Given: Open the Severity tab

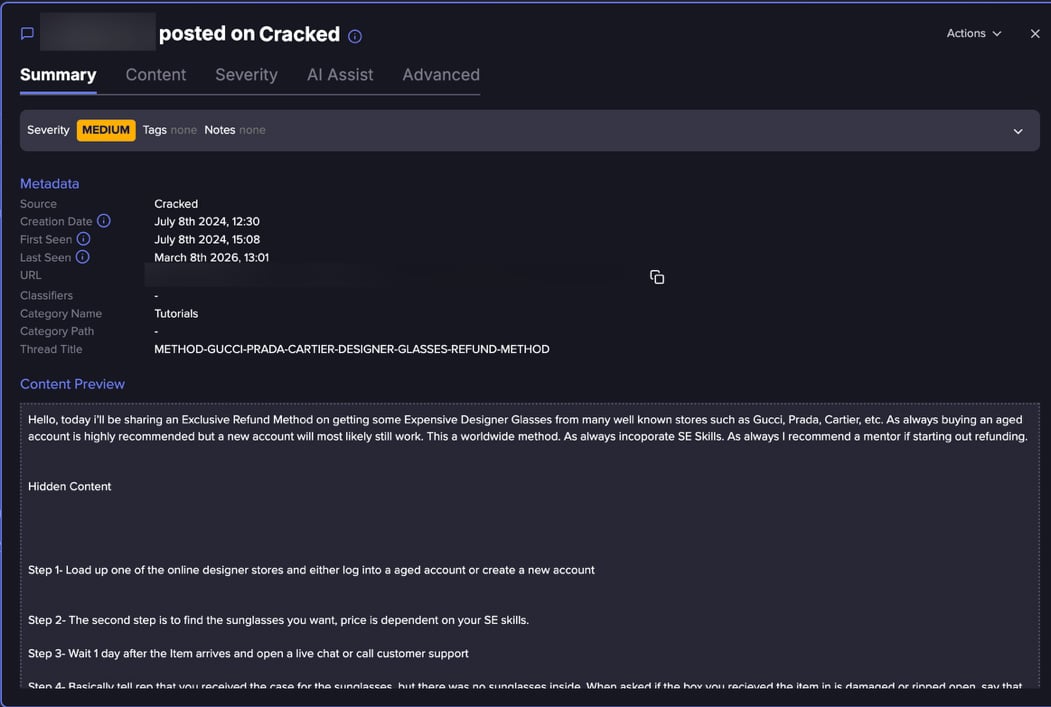Looking at the screenshot, I should pyautogui.click(x=246, y=75).
